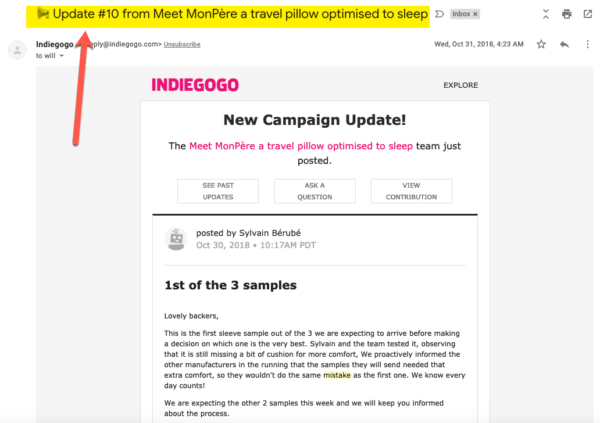The width and height of the screenshot is (600, 423).
Task: Click the Inbox label tag
Action: [461, 14]
